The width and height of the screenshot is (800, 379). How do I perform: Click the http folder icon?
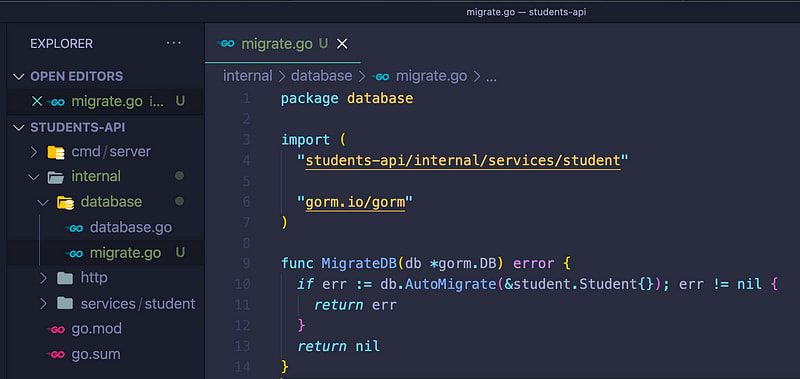click(x=65, y=278)
